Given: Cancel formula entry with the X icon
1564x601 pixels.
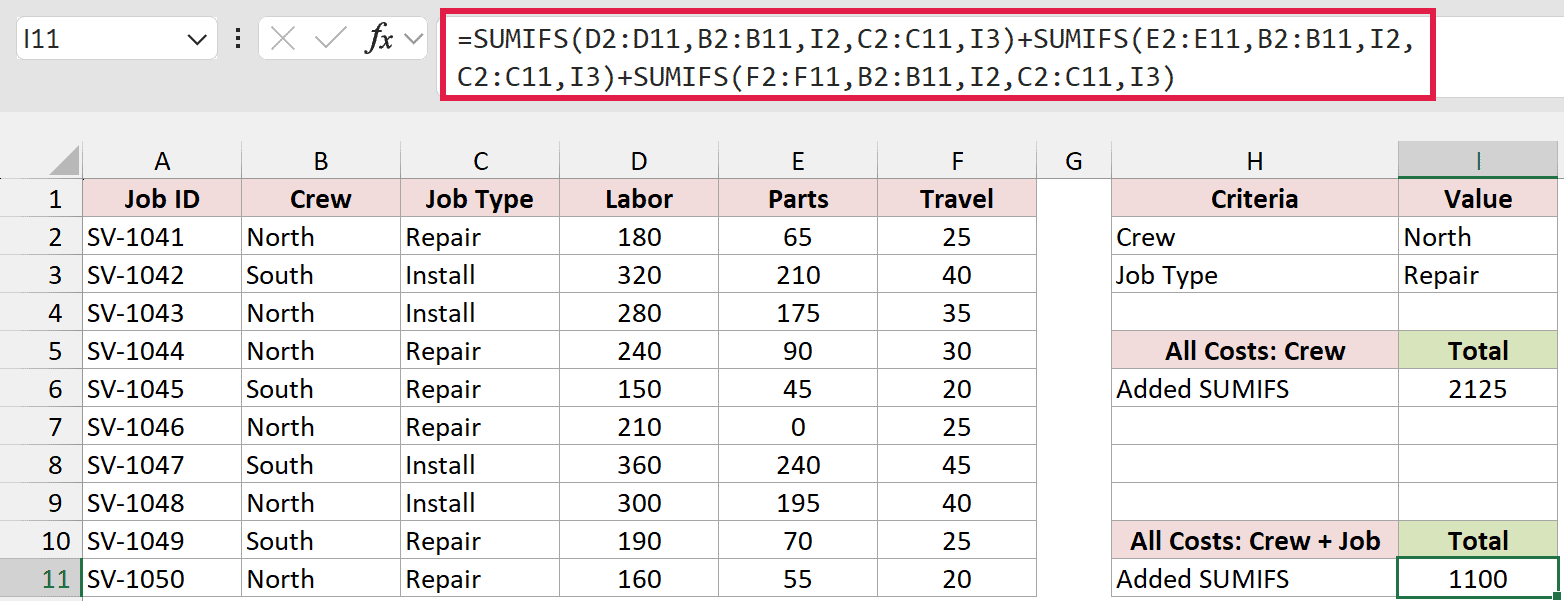Looking at the screenshot, I should pyautogui.click(x=284, y=39).
